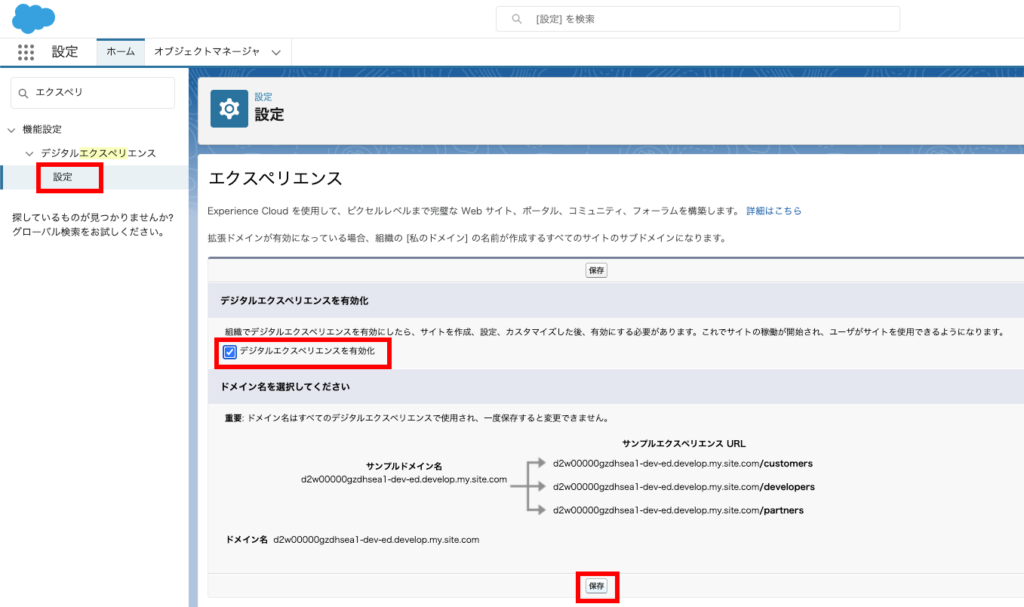The width and height of the screenshot is (1024, 607).
Task: Click the 設定 app name label
Action: (64, 52)
